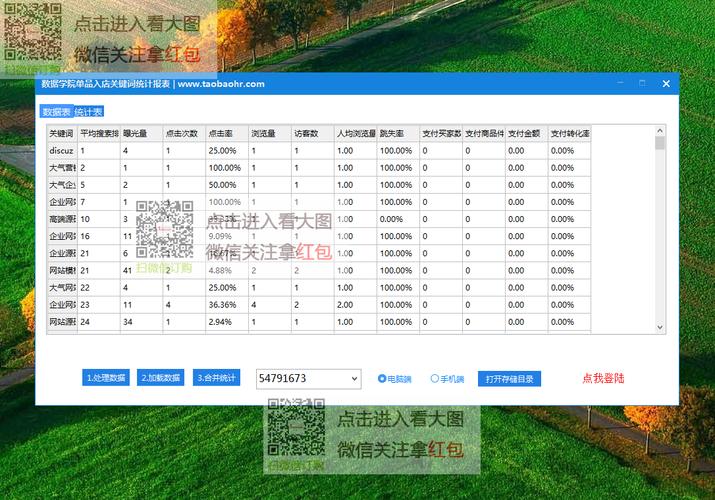Sort by the 支付金额 column header
This screenshot has height=500, width=715.
point(527,134)
